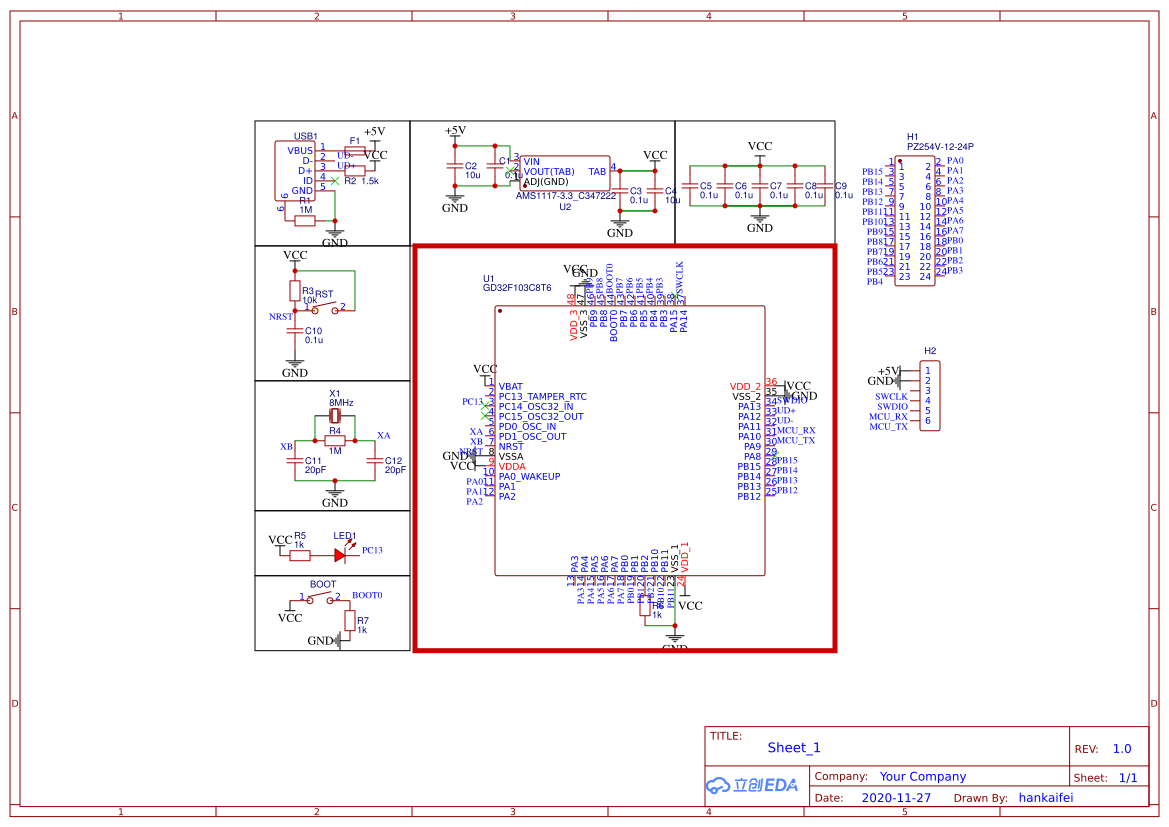Screen dimensions: 1169x827
Task: Select resistor R6 below the MCU
Action: 645,606
